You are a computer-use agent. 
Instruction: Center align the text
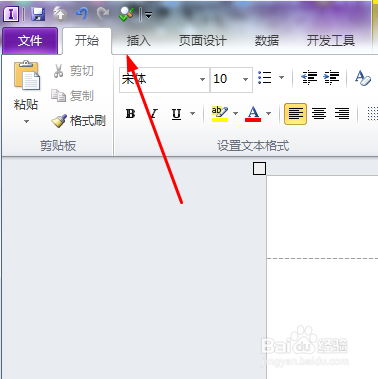pyautogui.click(x=319, y=114)
